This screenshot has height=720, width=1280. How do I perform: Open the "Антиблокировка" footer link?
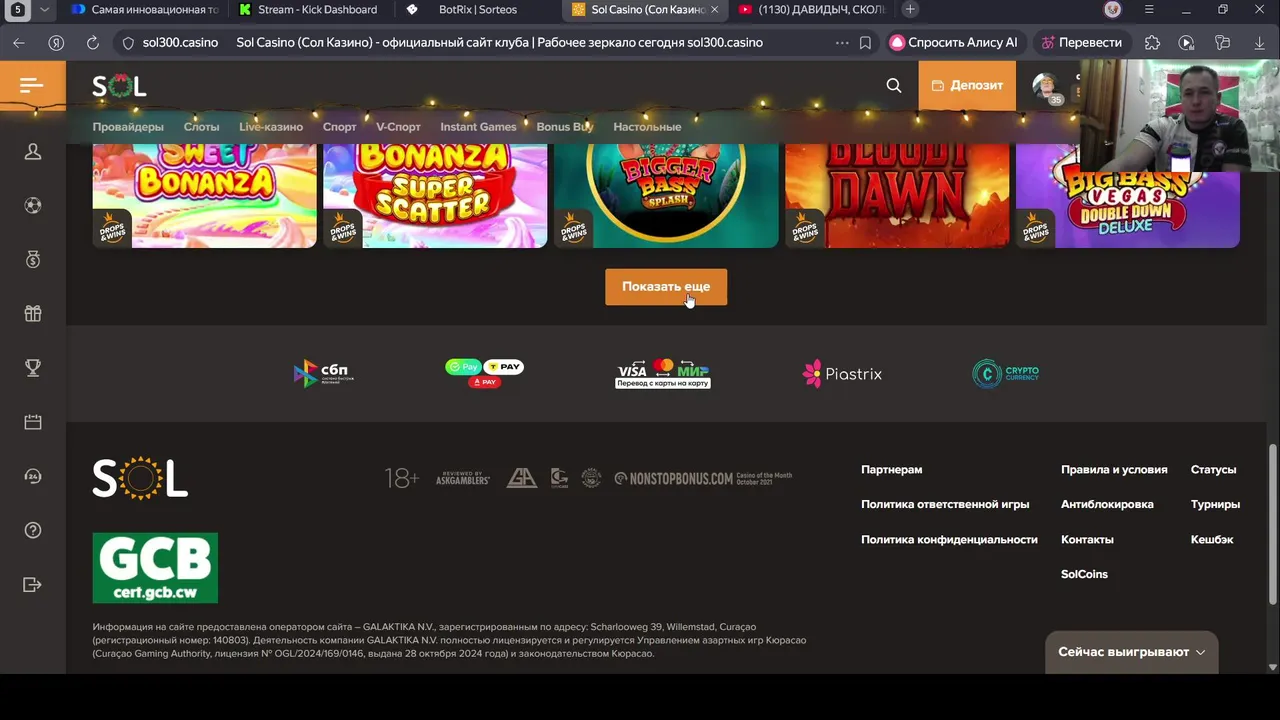pos(1107,504)
